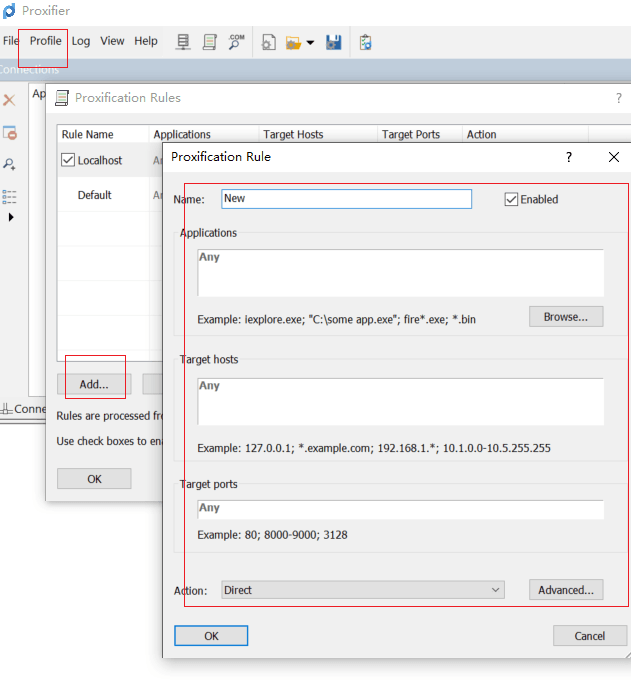This screenshot has height=680, width=631.
Task: Click the help question mark in Proxification Rule dialog
Action: point(569,157)
